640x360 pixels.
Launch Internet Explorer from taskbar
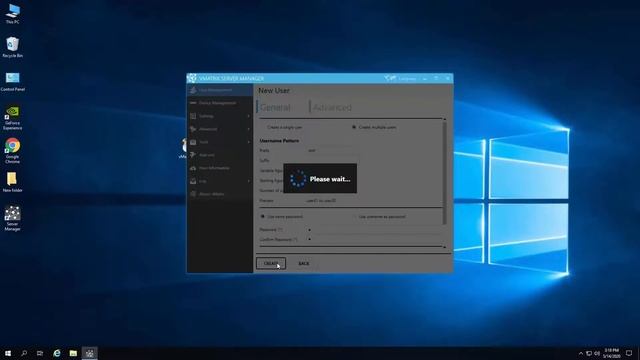tap(57, 353)
